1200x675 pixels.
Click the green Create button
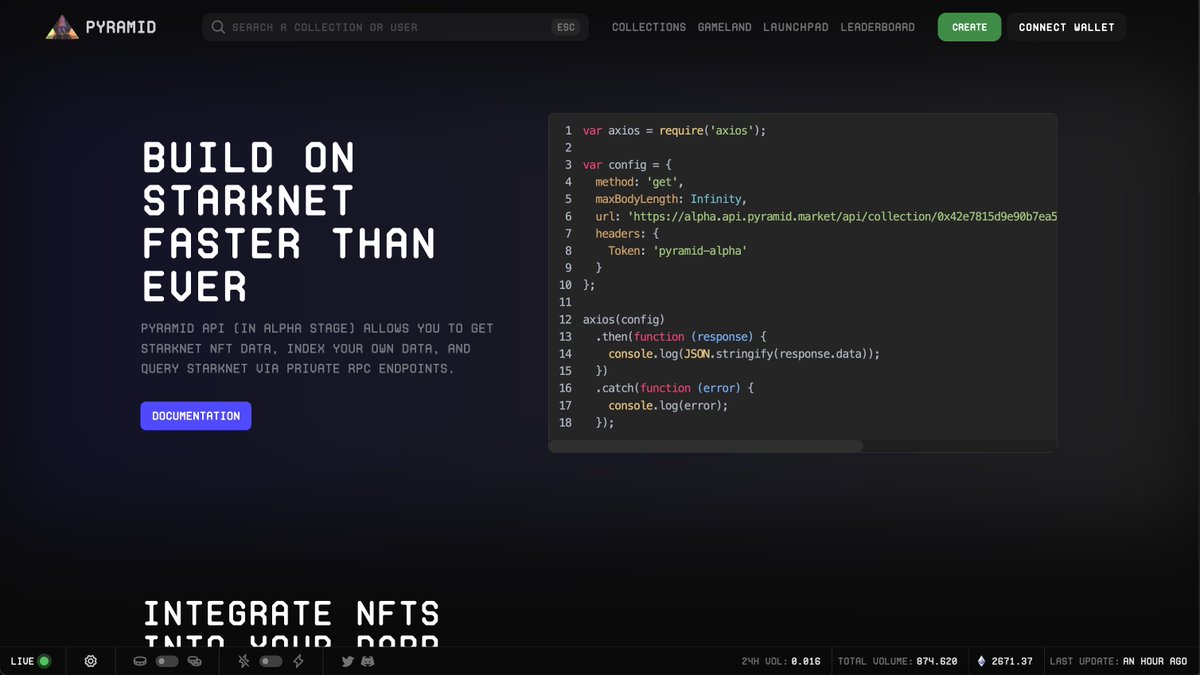970,27
